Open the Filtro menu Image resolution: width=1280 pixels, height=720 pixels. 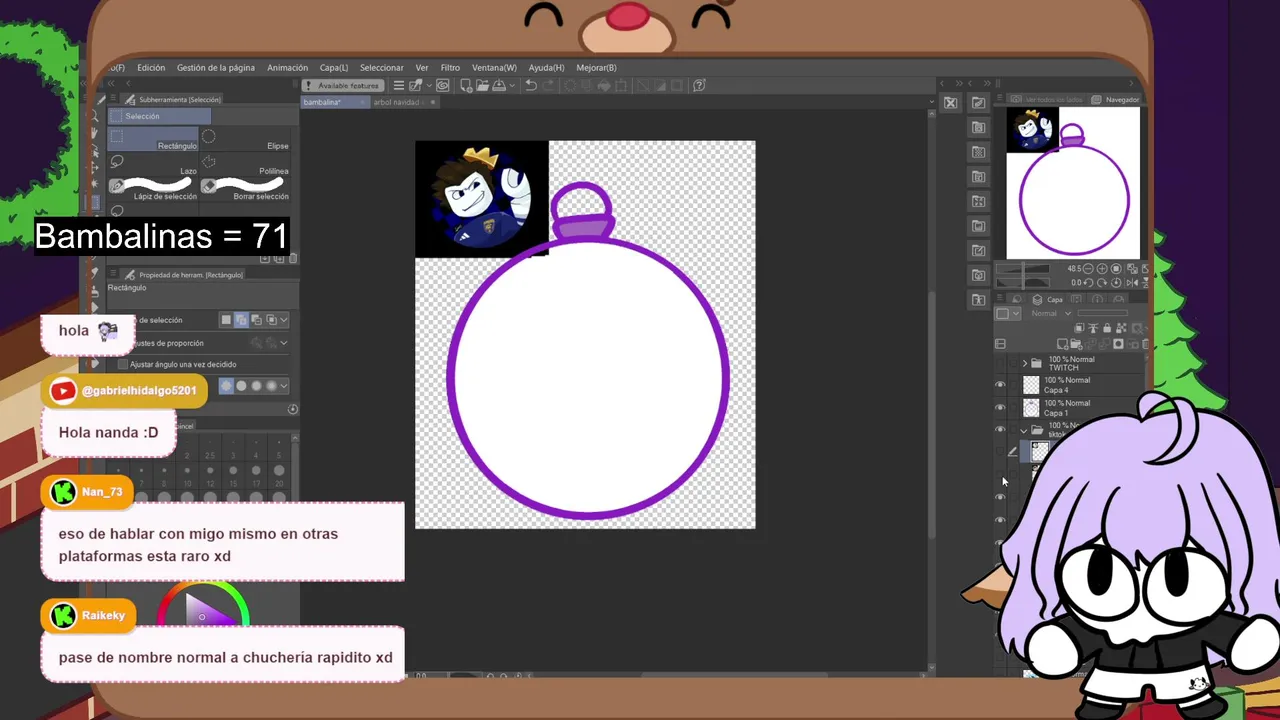tap(450, 68)
